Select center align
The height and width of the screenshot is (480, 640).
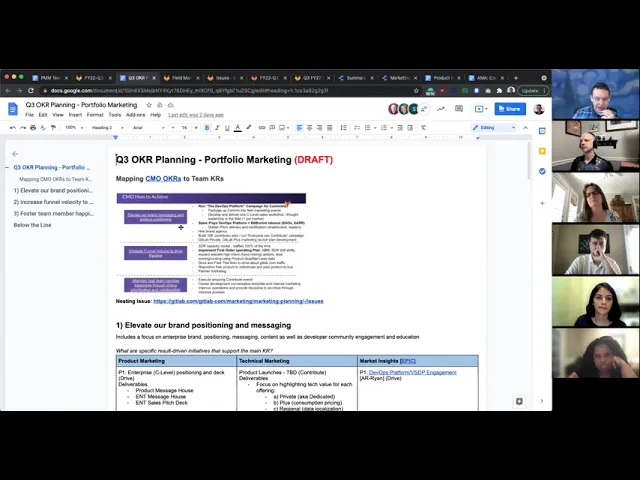310,128
